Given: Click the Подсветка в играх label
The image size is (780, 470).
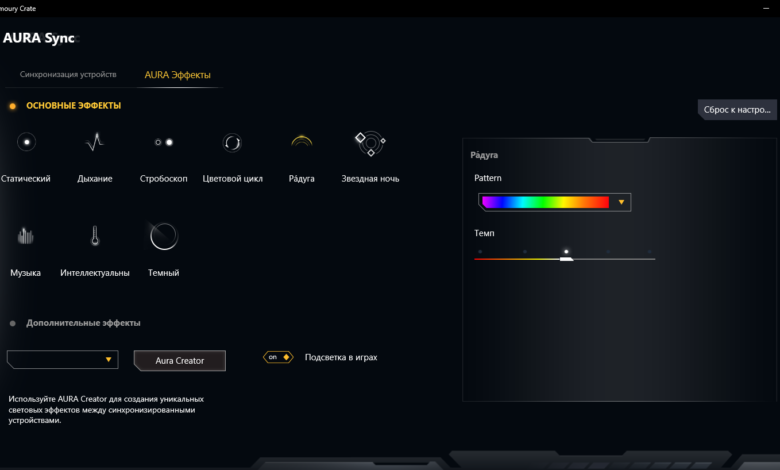Looking at the screenshot, I should click(341, 357).
